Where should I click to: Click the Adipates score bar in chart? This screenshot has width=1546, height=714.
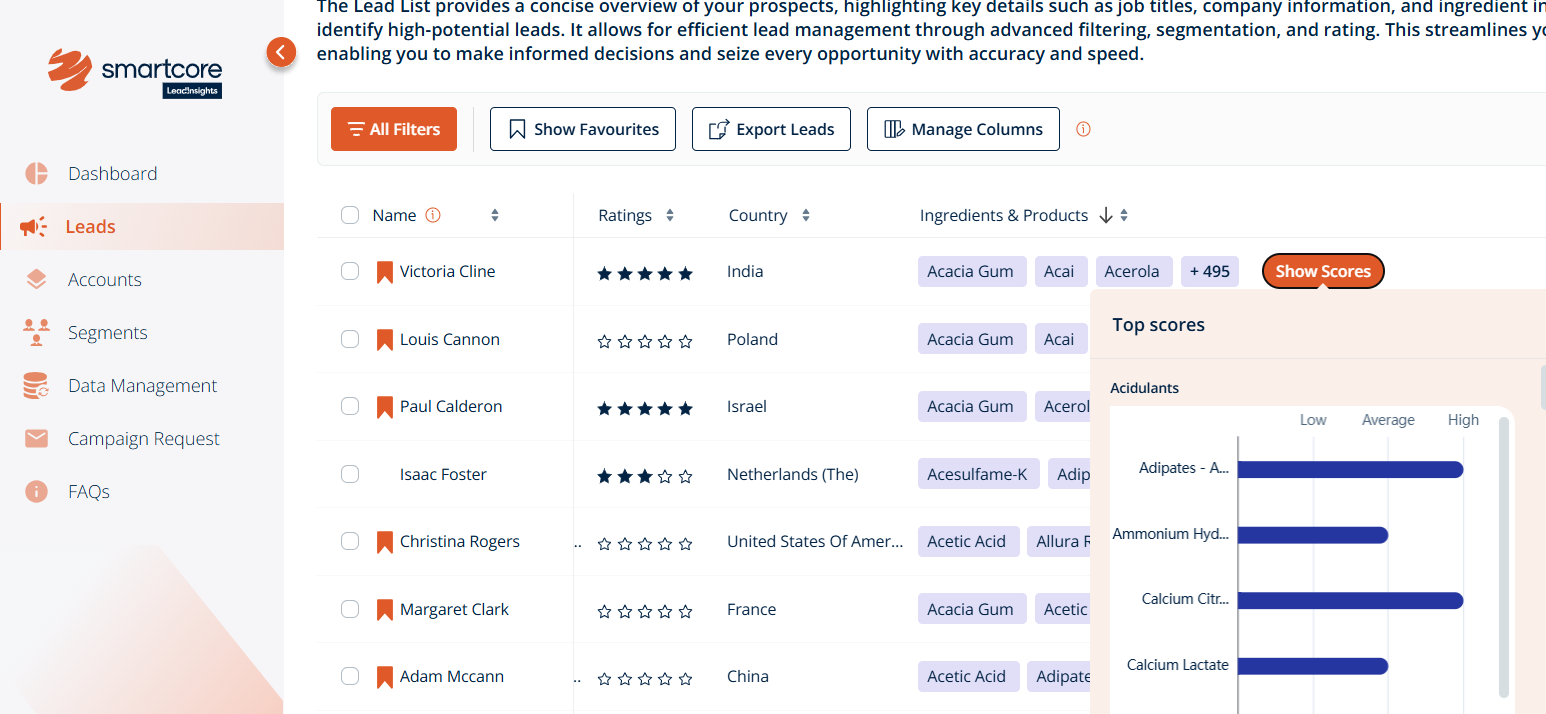(1350, 469)
